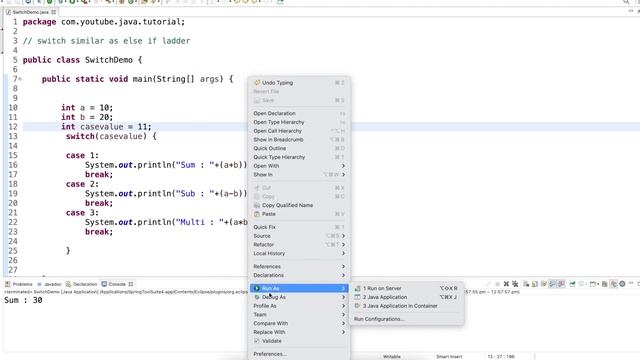640x360 pixels.
Task: Expand the Local History submenu
Action: pyautogui.click(x=299, y=253)
